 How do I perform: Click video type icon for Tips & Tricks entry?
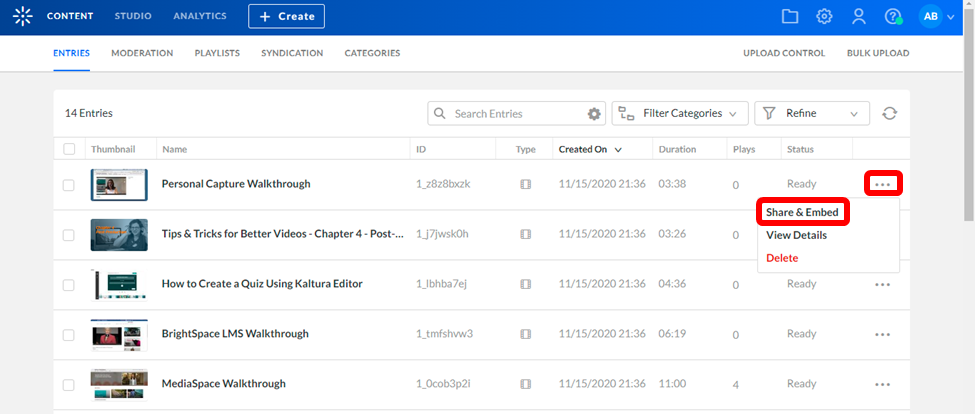pos(525,234)
